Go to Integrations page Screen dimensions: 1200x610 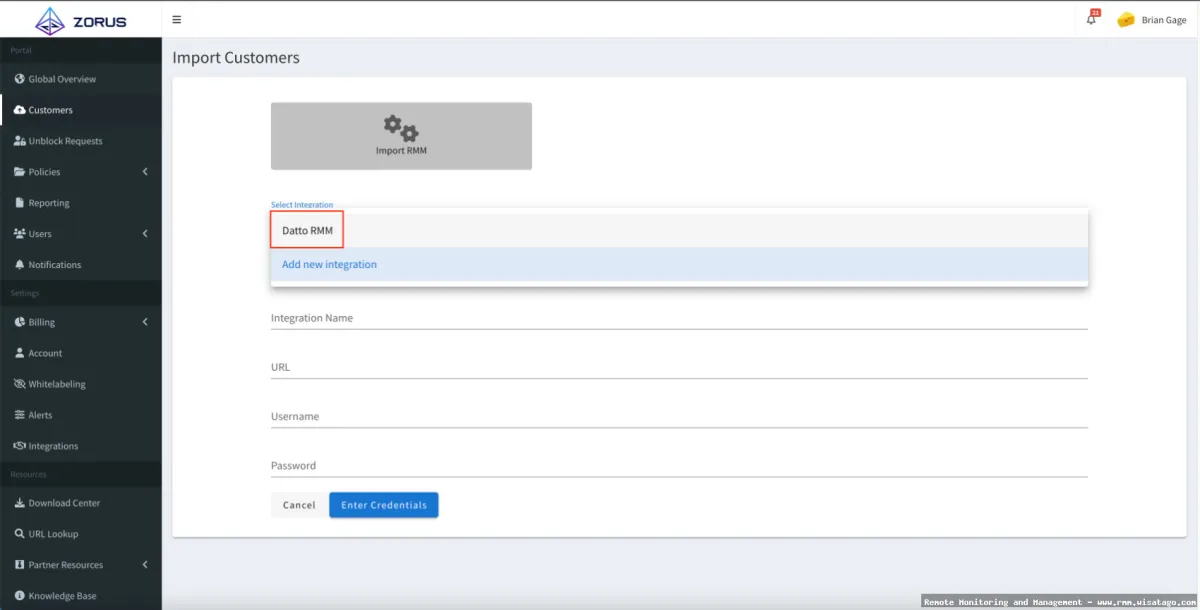pos(53,446)
